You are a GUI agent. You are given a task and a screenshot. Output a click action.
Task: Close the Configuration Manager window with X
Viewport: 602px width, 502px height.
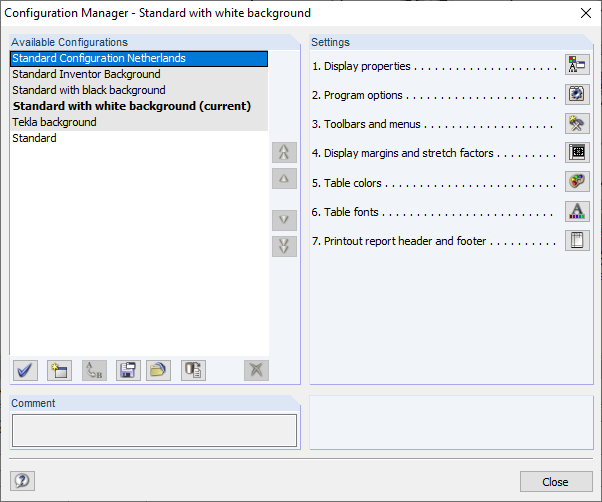point(586,13)
